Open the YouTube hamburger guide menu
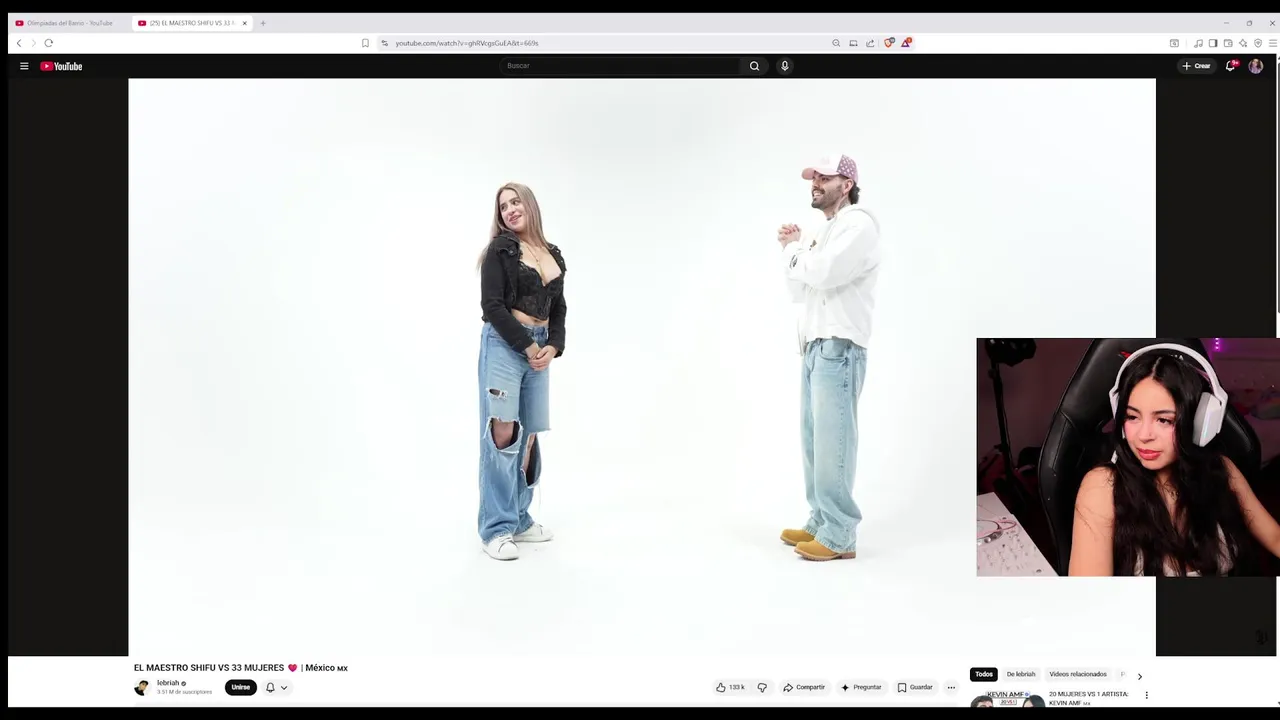This screenshot has width=1280, height=720. tap(24, 66)
